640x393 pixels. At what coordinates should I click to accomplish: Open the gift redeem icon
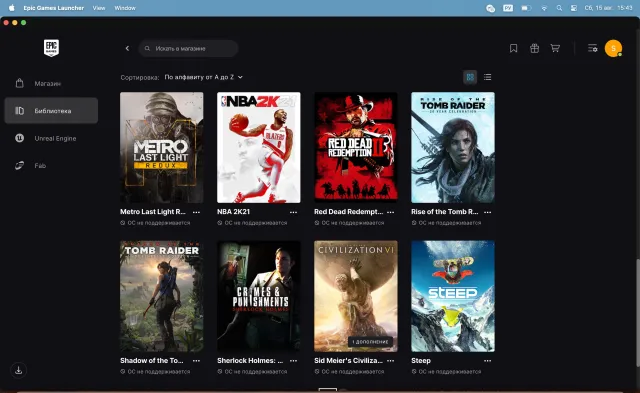534,48
